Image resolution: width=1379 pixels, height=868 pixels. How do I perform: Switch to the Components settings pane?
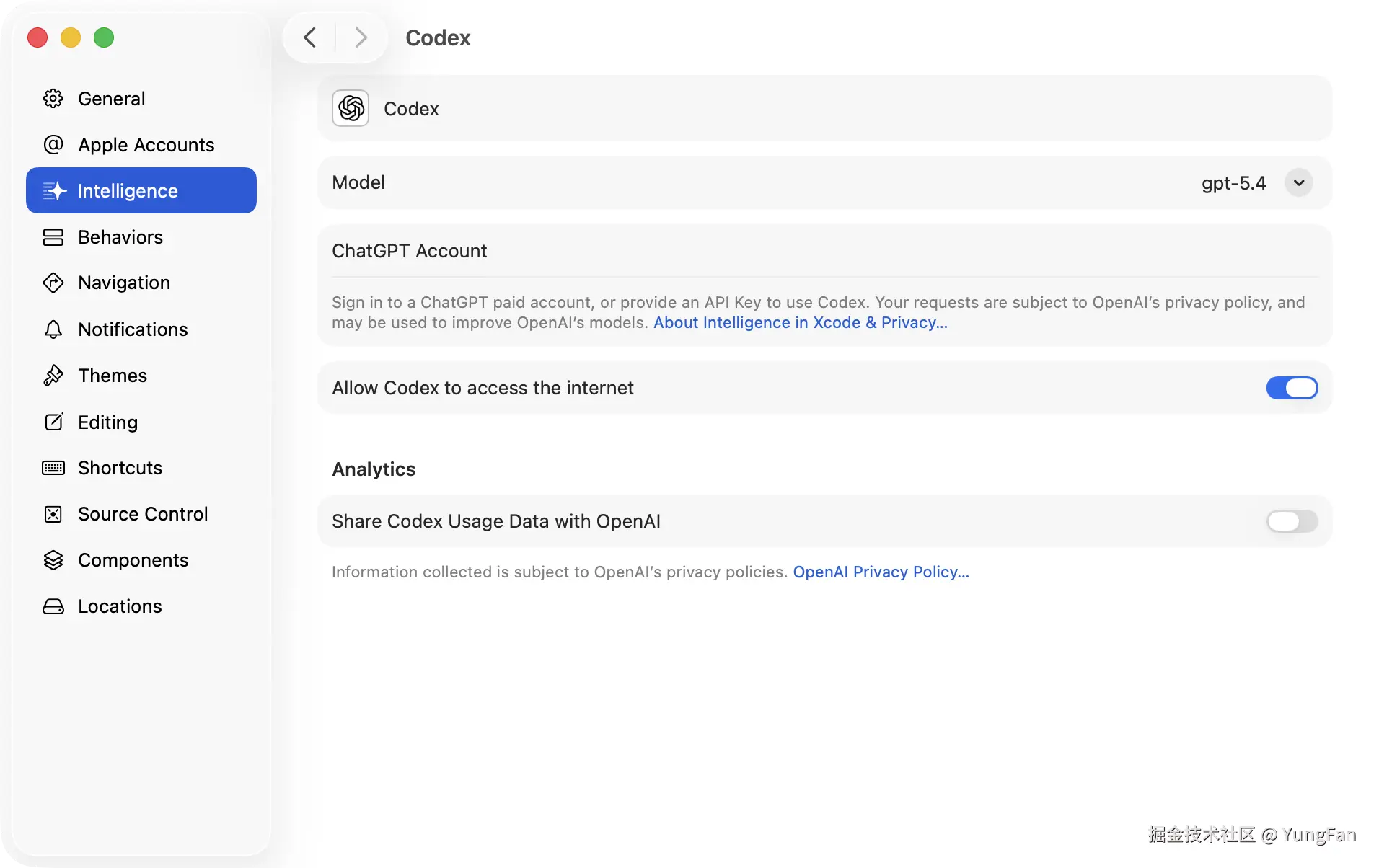(133, 560)
